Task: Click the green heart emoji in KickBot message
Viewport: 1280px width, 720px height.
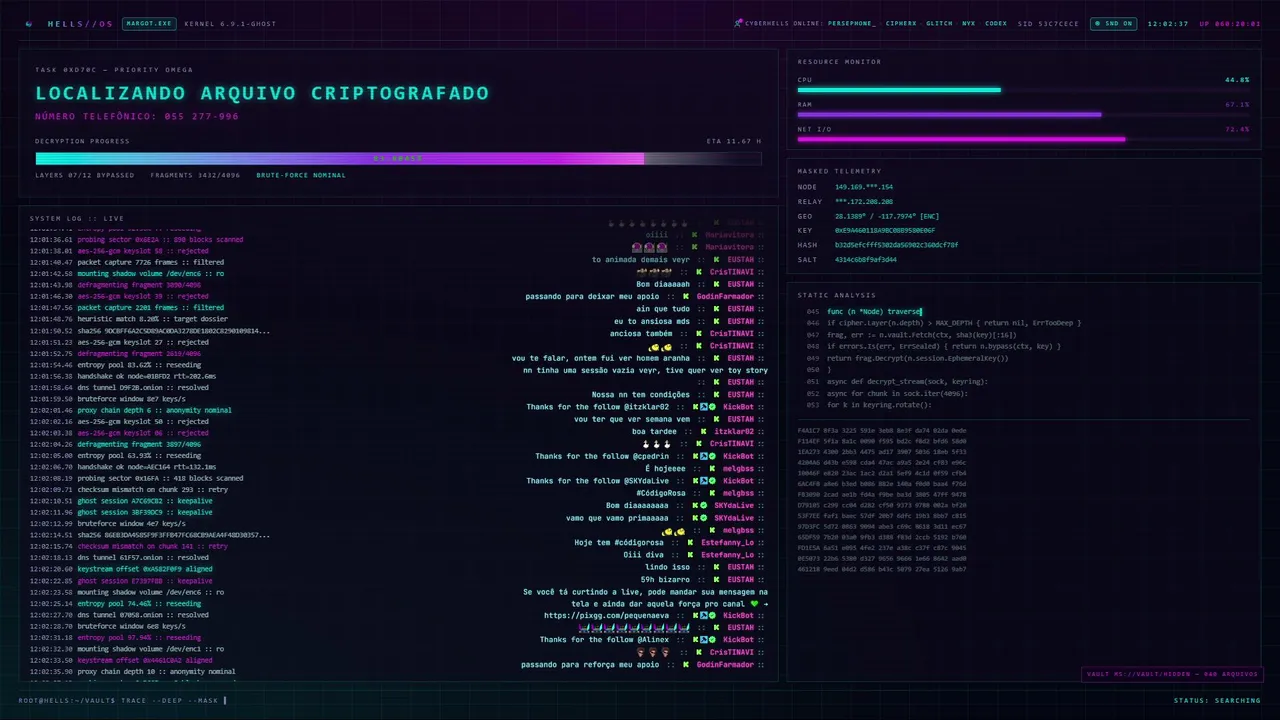Action: pos(755,603)
